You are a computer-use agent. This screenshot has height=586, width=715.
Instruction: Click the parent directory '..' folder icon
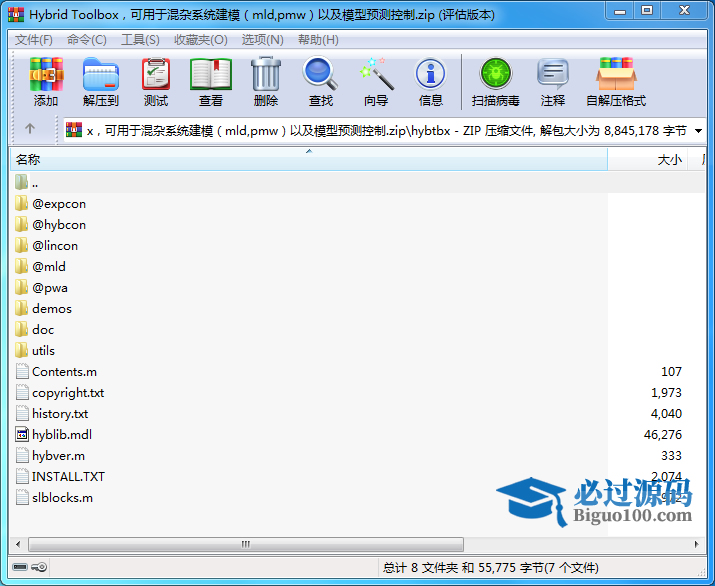tap(21, 182)
